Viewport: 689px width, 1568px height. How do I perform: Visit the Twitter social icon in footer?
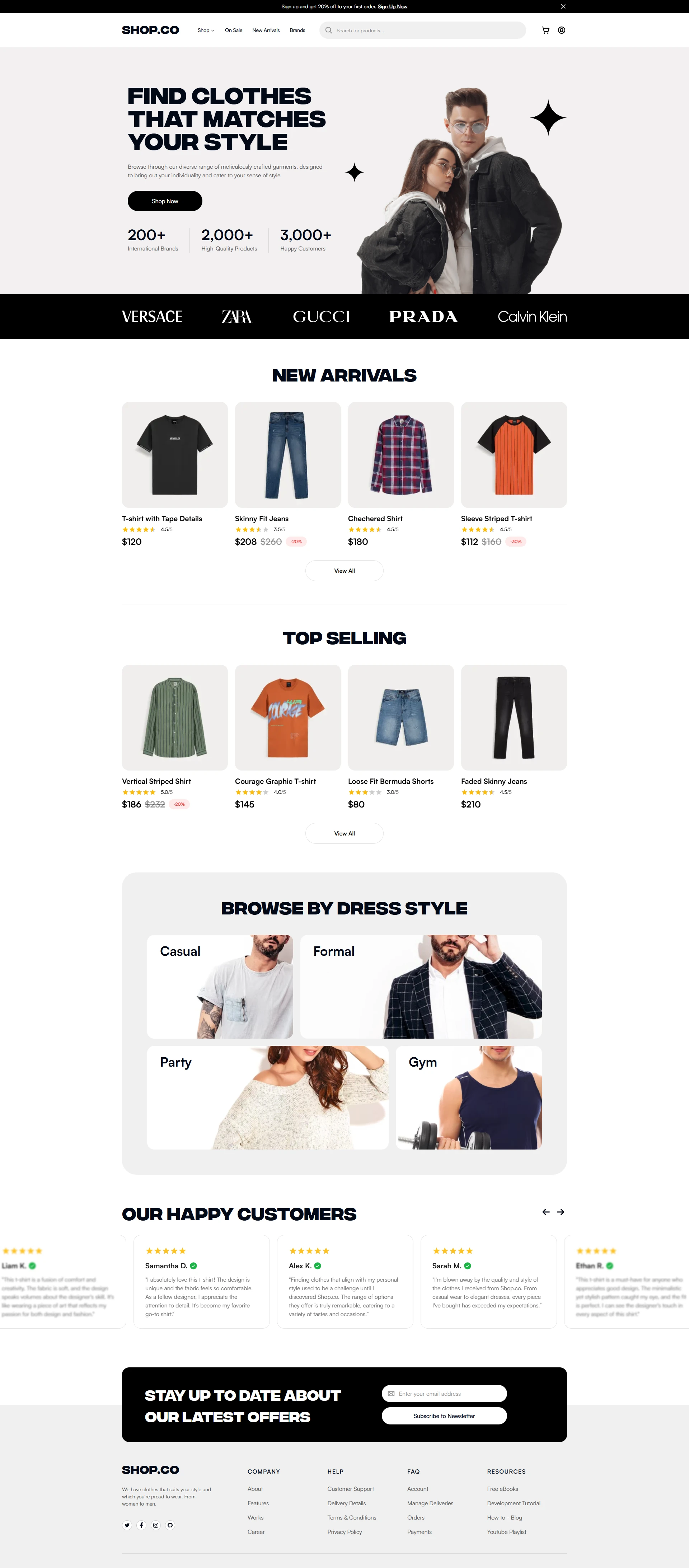point(127,1525)
